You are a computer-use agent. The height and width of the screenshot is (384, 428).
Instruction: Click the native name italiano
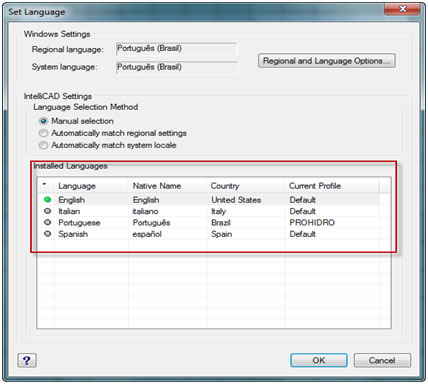pos(145,211)
